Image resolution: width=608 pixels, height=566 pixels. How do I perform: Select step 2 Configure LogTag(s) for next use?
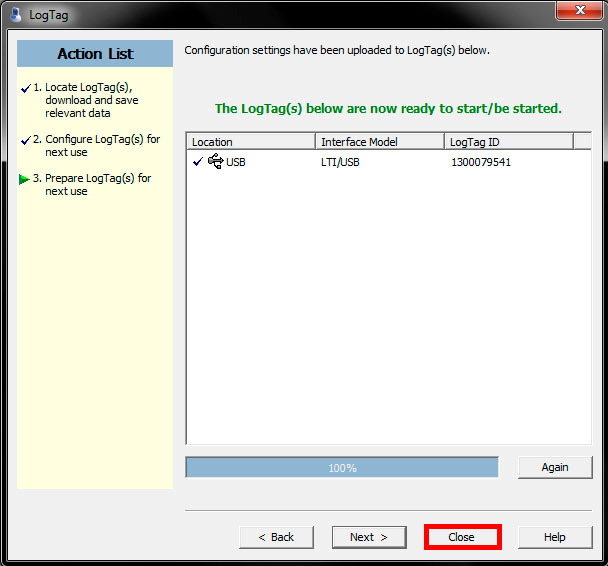click(x=102, y=146)
